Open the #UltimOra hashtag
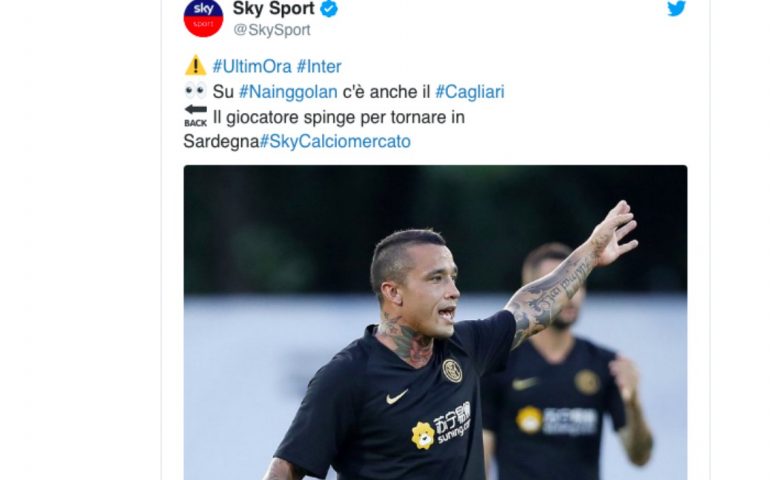This screenshot has height=480, width=770. click(251, 66)
